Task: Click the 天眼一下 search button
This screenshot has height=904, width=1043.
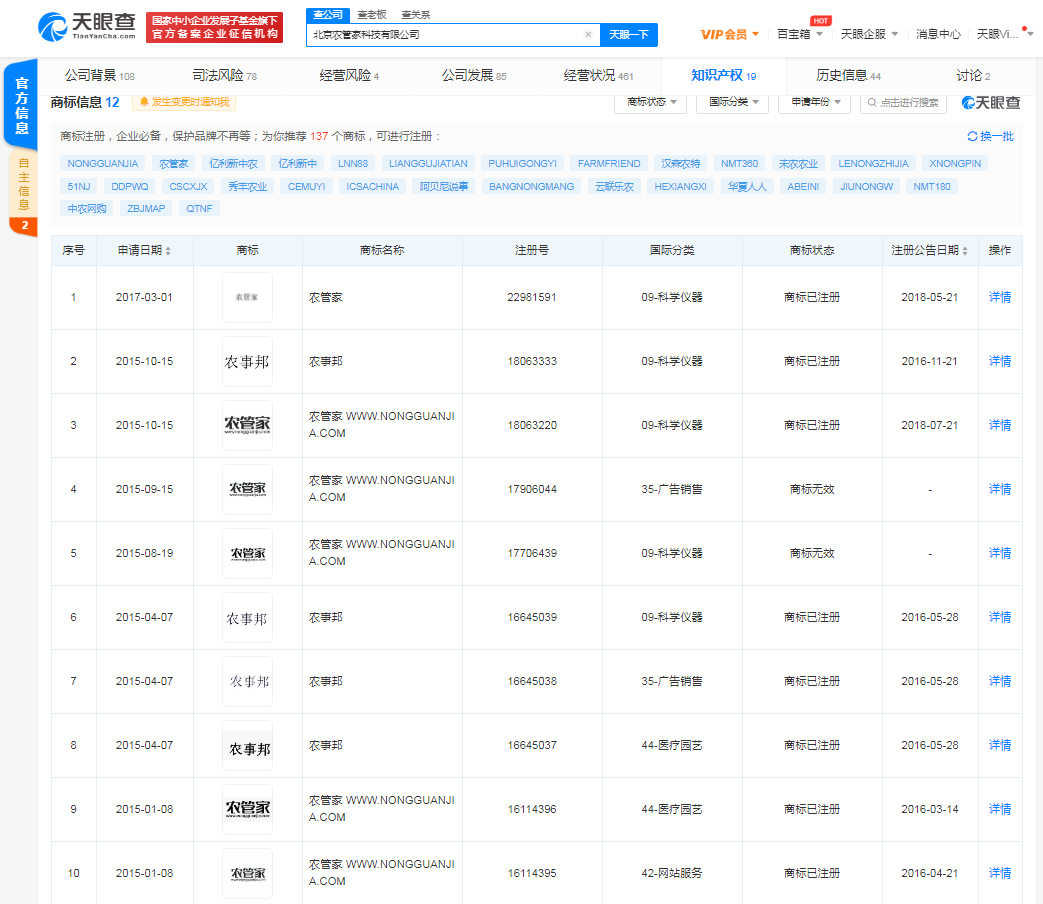Action: 629,35
